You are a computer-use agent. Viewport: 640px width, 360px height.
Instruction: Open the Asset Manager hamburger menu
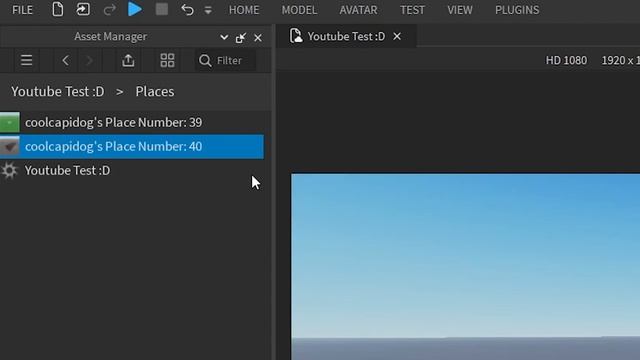pyautogui.click(x=27, y=60)
